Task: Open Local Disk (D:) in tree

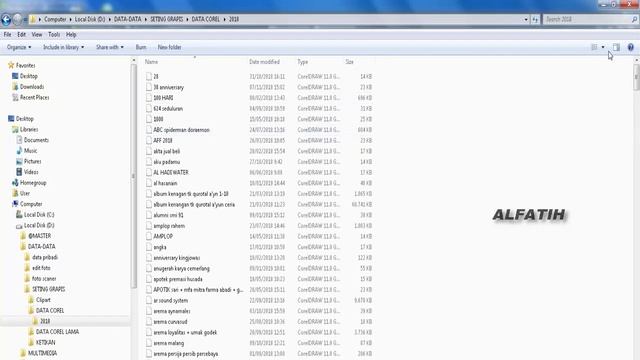Action: 39,225
